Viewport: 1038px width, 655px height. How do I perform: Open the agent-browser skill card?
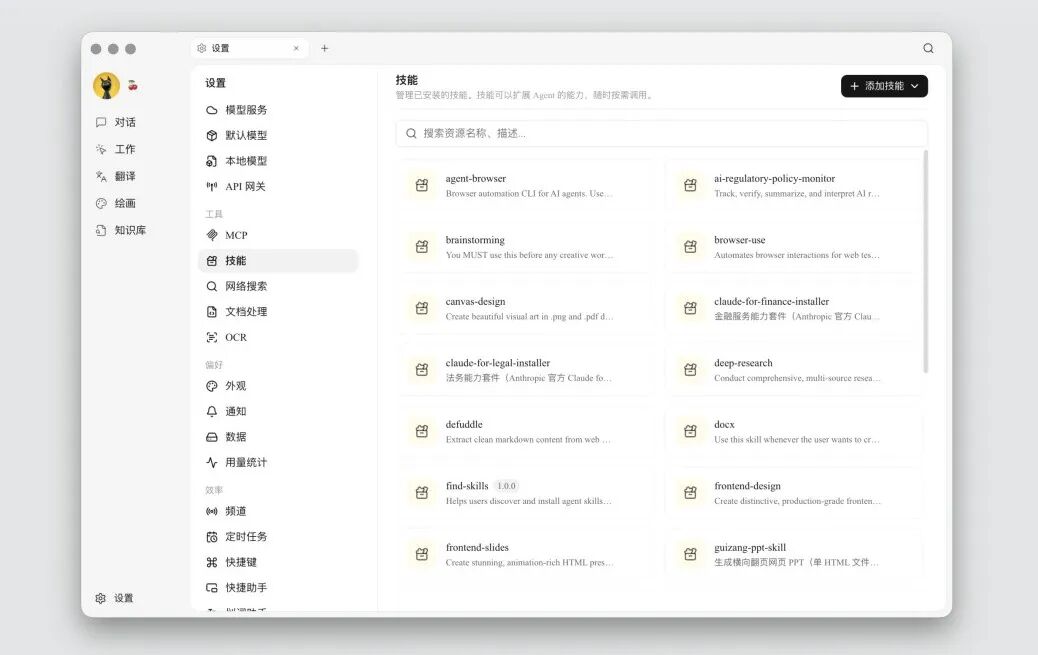pos(524,185)
